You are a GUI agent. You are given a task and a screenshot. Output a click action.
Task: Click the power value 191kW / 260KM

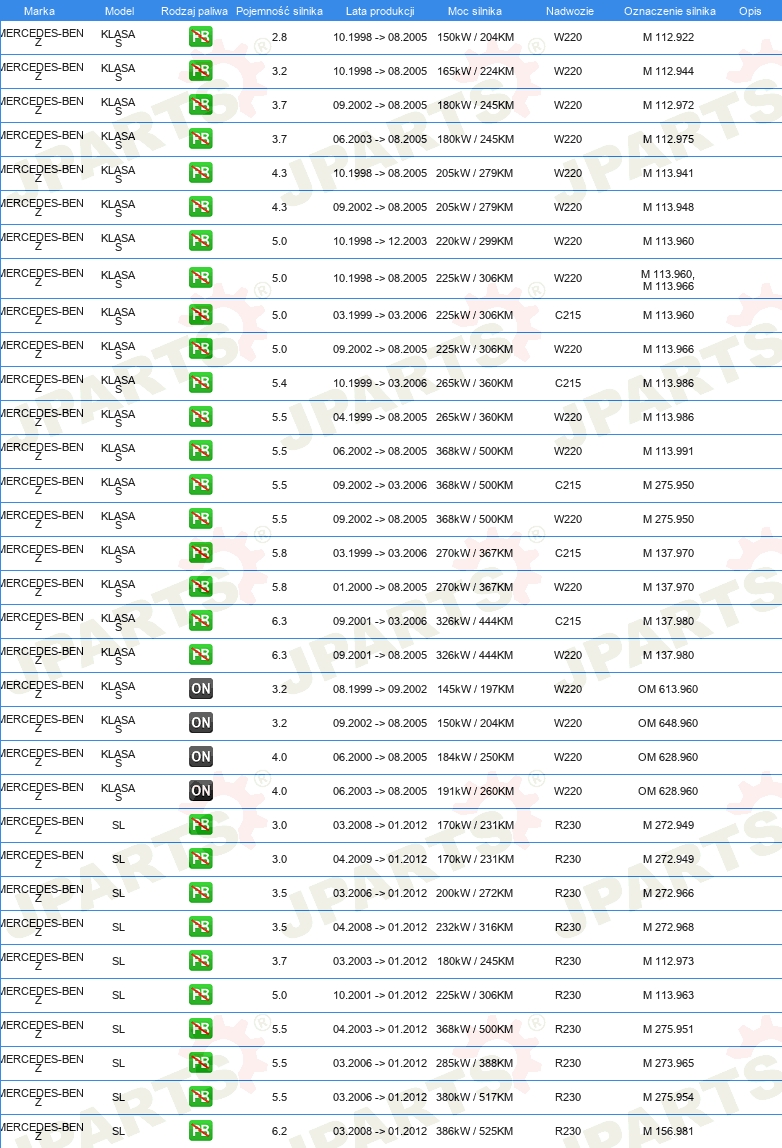coord(475,791)
